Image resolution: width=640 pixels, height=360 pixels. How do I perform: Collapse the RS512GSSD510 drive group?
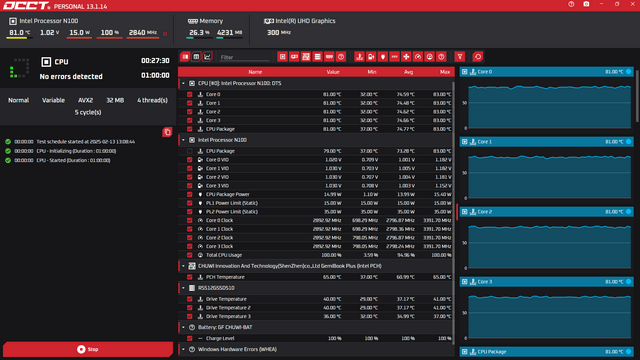coord(183,288)
